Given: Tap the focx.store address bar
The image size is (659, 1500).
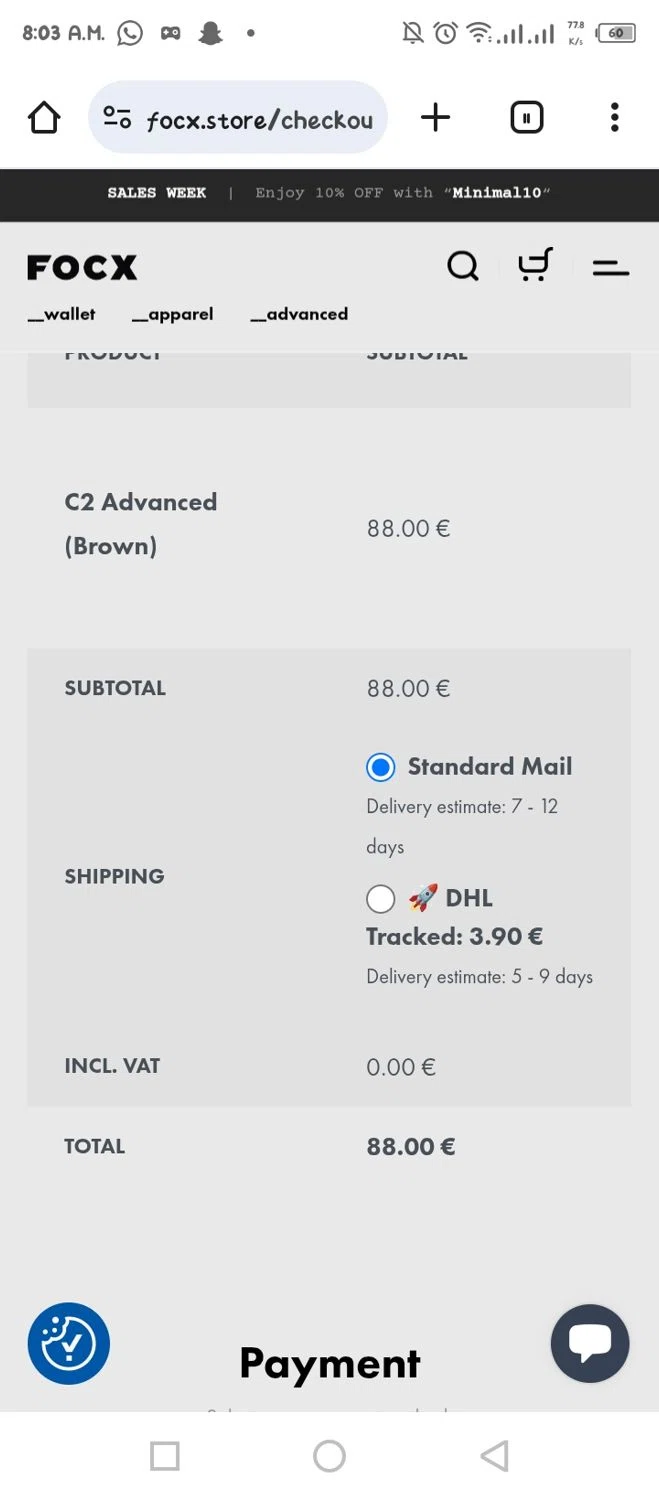Looking at the screenshot, I should 260,120.
